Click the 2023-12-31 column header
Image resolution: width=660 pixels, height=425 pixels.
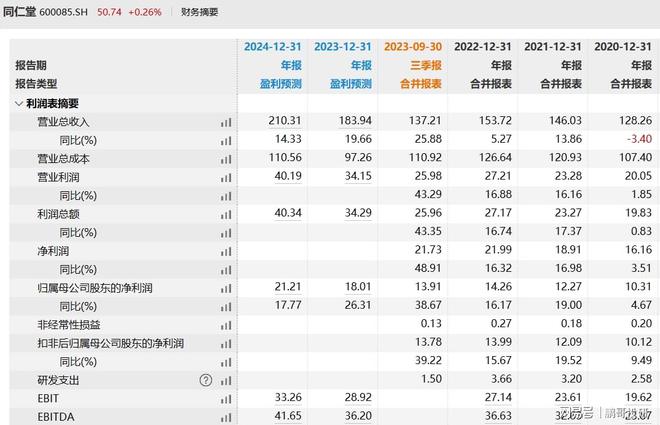(343, 46)
